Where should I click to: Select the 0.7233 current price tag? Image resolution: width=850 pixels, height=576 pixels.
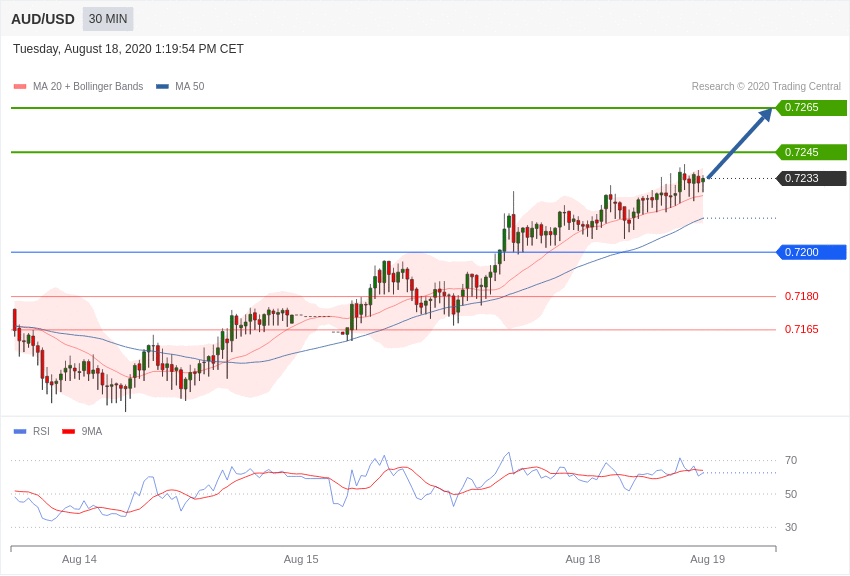[x=812, y=178]
